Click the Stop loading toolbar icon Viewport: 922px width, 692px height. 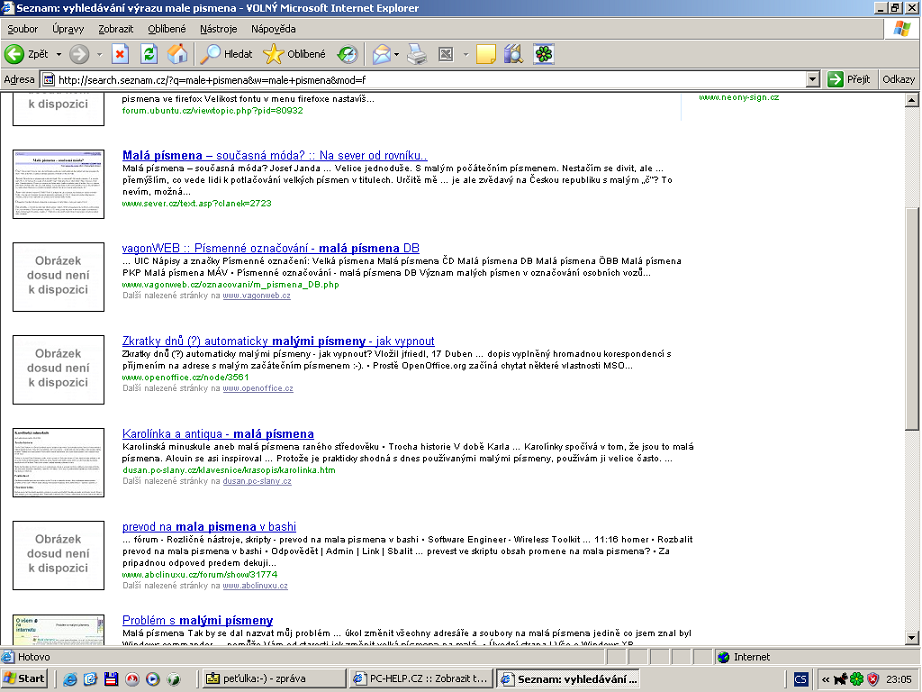120,54
